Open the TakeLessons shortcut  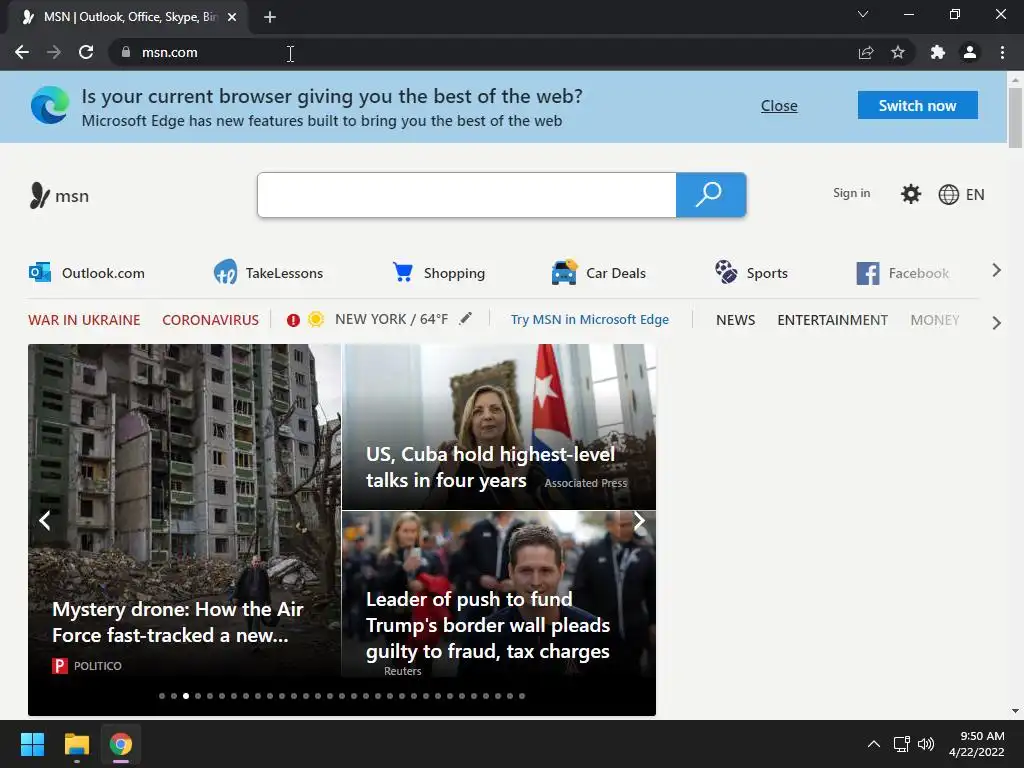[x=268, y=272]
